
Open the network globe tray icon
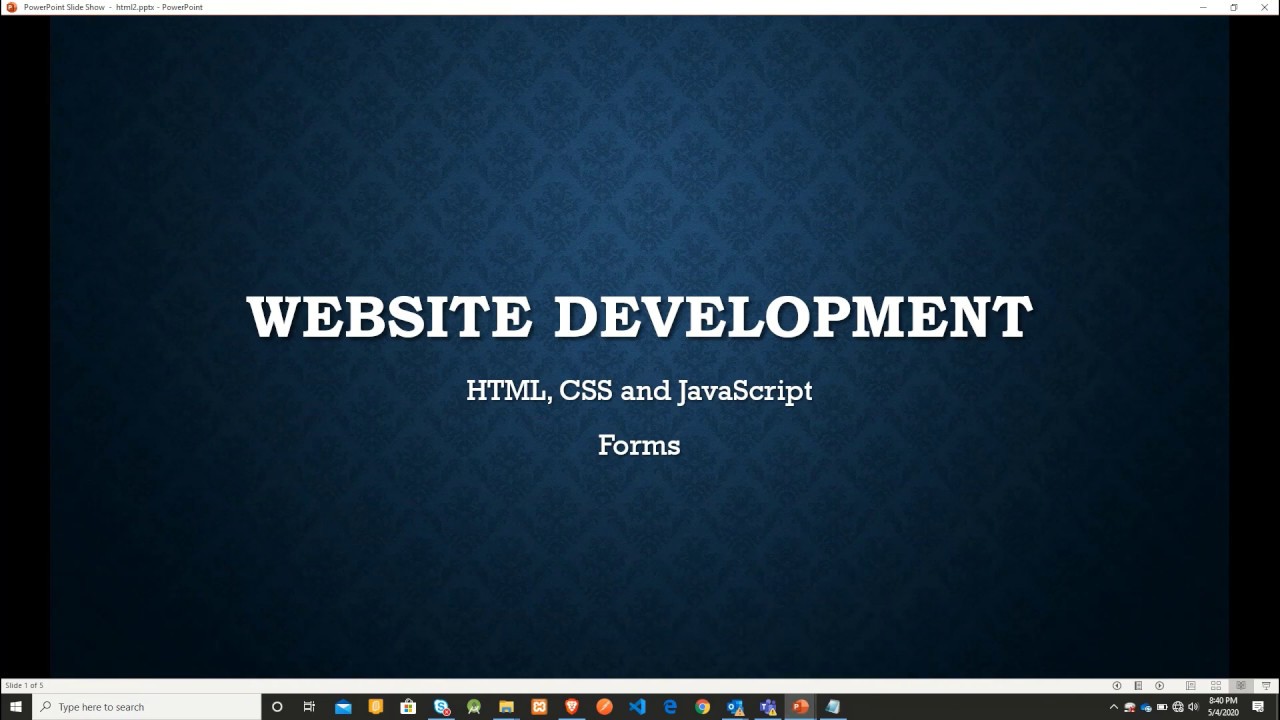point(1178,707)
